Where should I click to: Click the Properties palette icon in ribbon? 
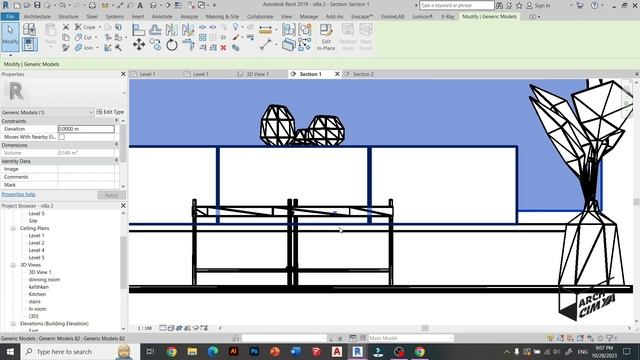point(29,44)
